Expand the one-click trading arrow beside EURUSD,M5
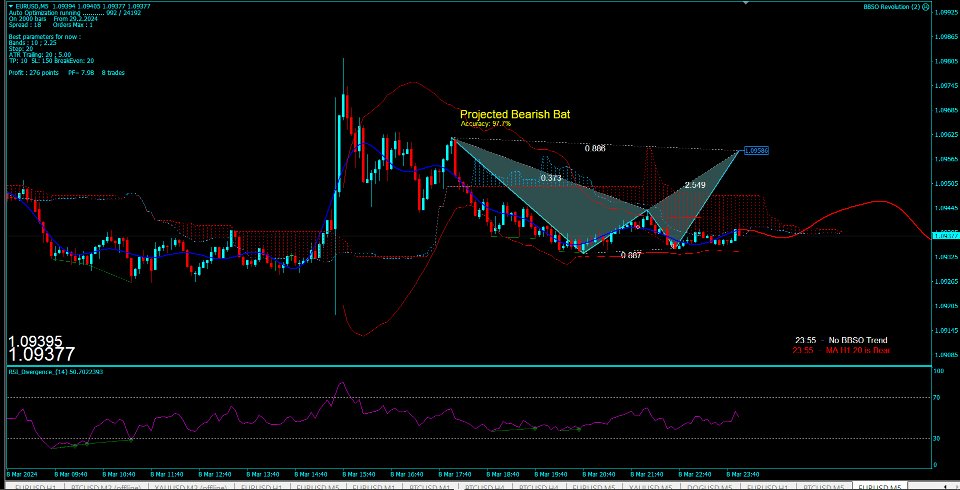 point(11,6)
